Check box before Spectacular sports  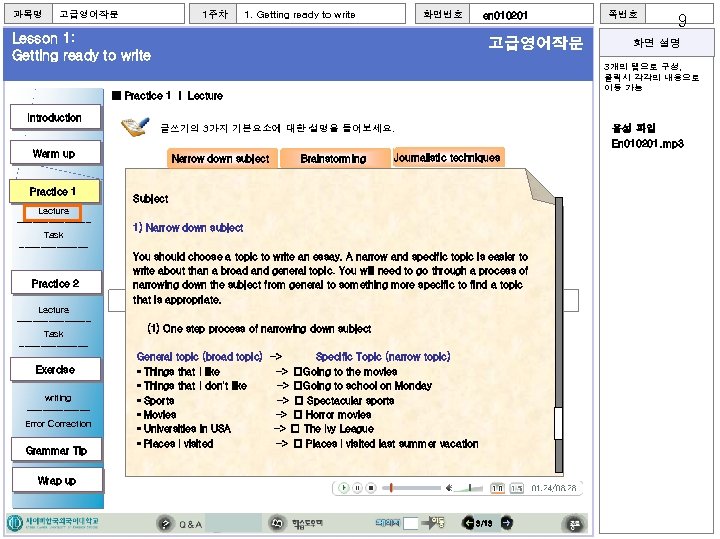click(298, 400)
